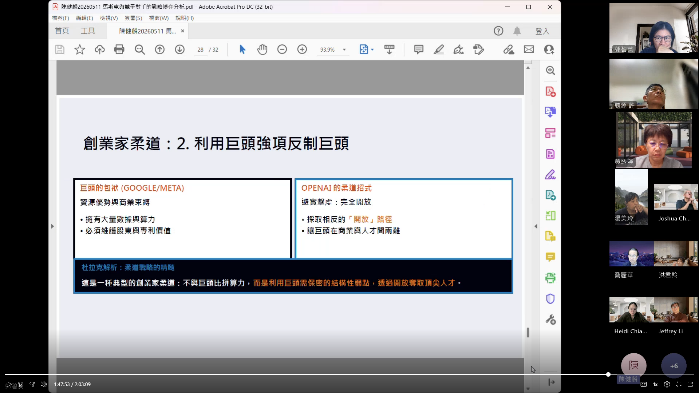
Task: Click the upload to cloud icon
Action: click(99, 49)
